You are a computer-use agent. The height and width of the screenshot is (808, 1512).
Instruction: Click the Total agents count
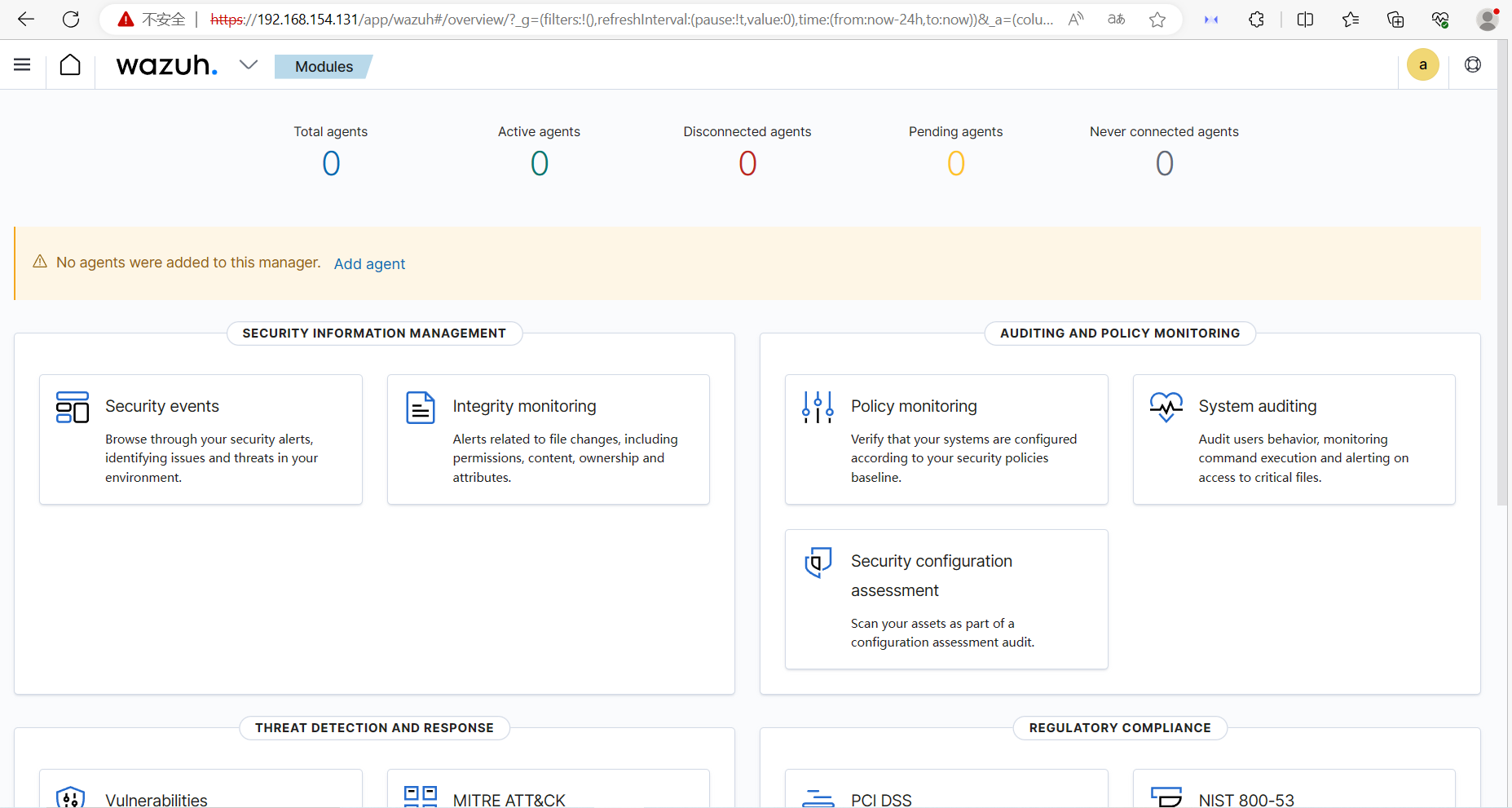coord(331,164)
